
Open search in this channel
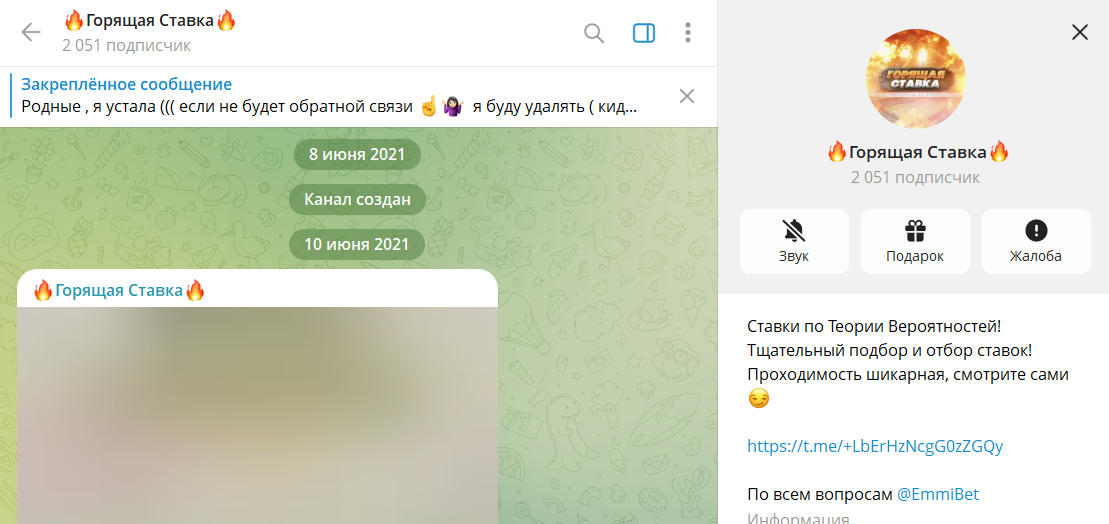594,33
